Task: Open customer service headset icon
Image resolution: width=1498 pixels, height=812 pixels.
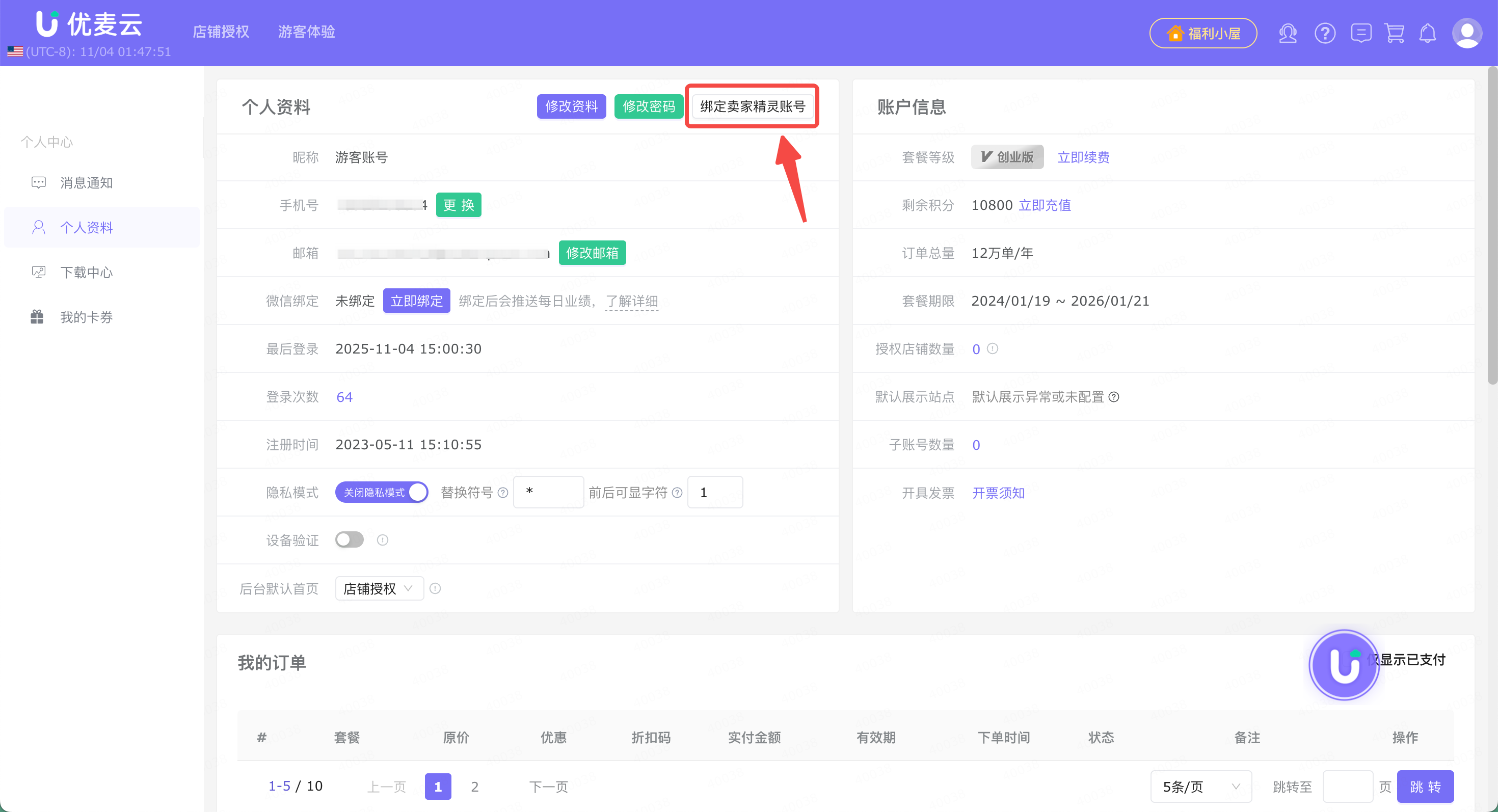Action: click(x=1288, y=33)
